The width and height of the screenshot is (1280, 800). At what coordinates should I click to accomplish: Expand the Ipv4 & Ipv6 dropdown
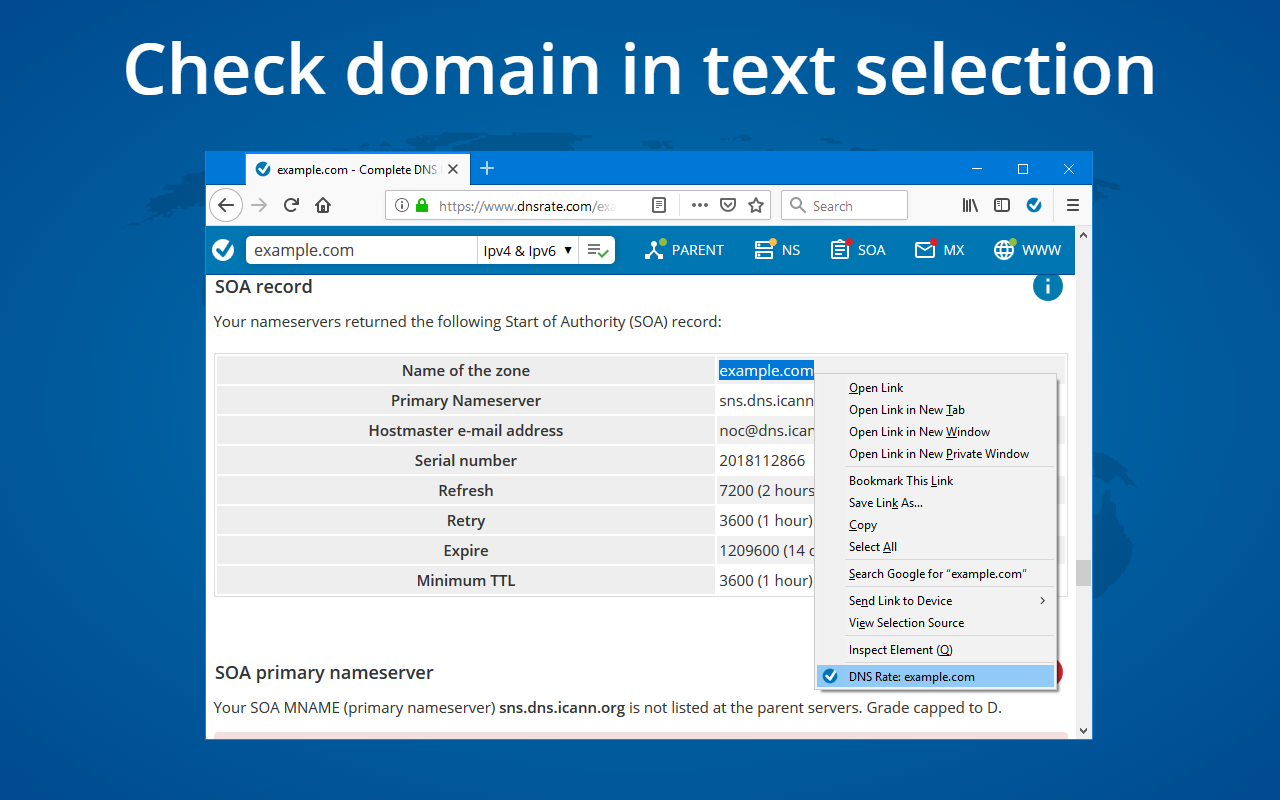[x=528, y=250]
